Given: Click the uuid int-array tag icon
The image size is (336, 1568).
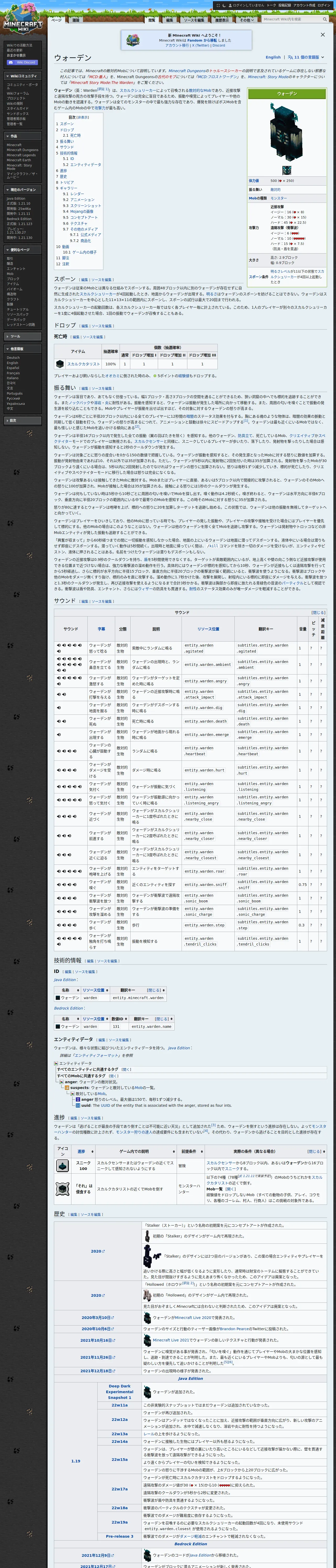Looking at the screenshot, I should 77,1105.
